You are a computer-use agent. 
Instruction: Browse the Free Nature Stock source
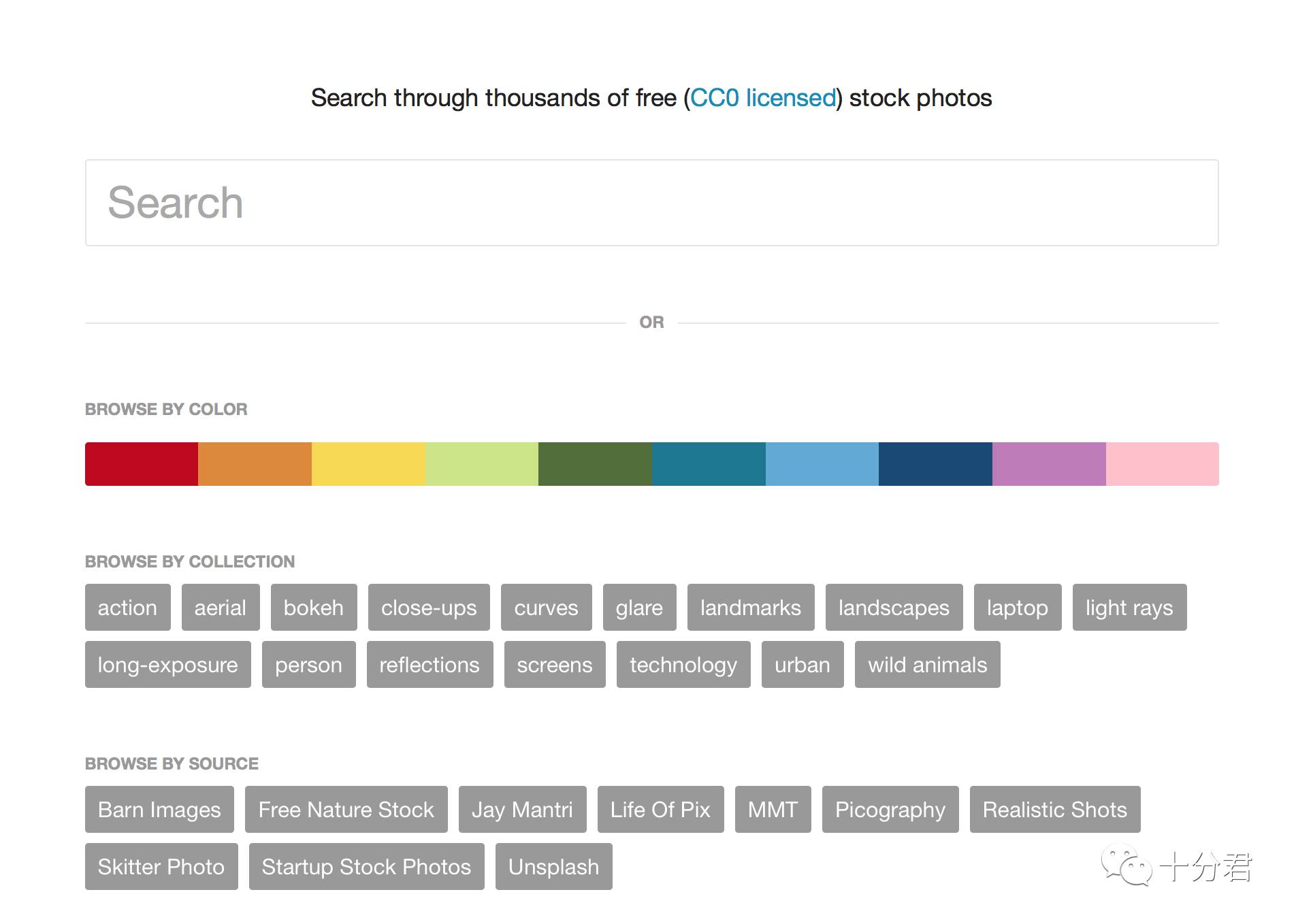coord(346,810)
